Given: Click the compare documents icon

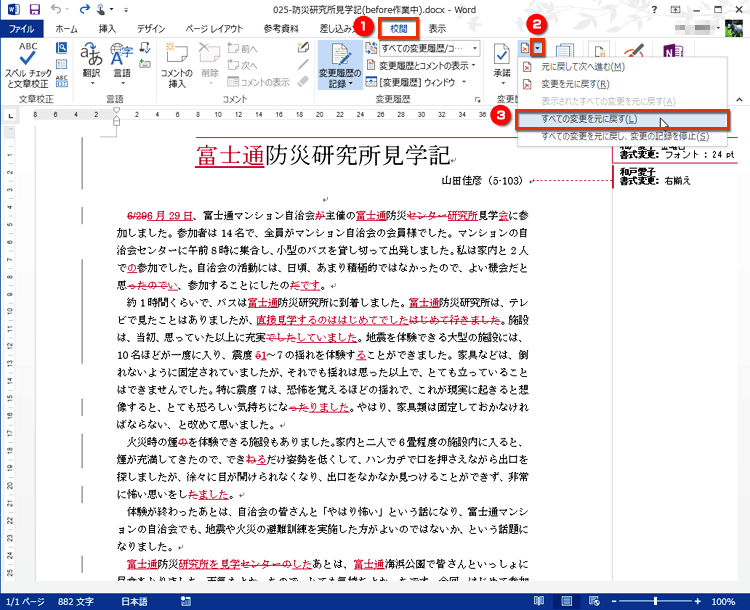Looking at the screenshot, I should point(564,51).
